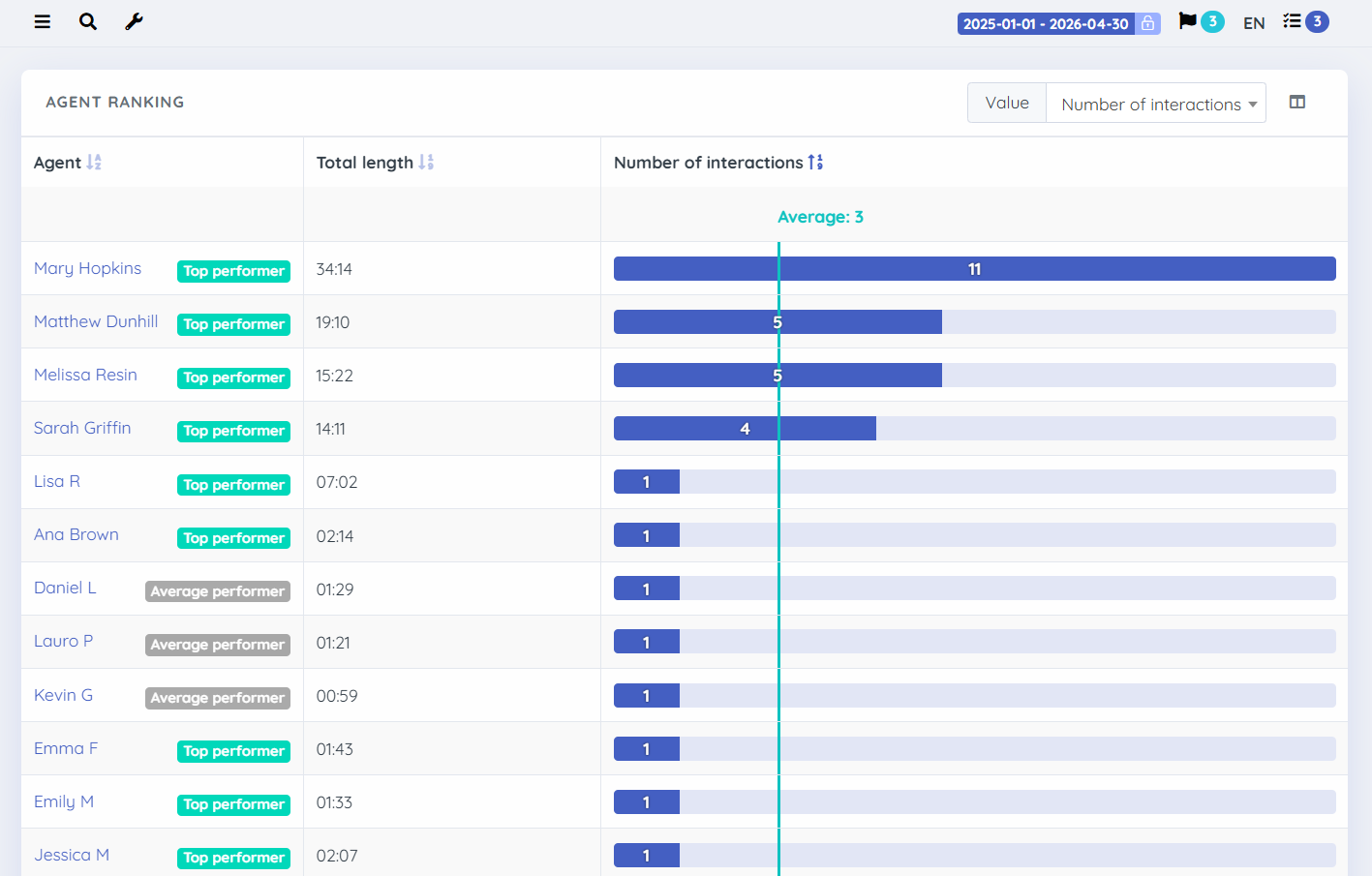Viewport: 1372px width, 876px height.
Task: Click the search magnifier icon
Action: pos(88,21)
